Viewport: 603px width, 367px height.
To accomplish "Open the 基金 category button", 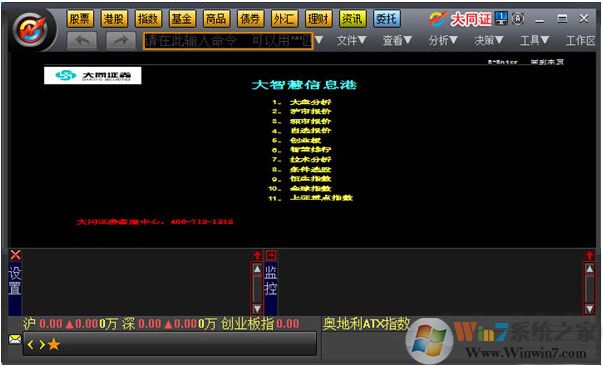I will [x=182, y=18].
